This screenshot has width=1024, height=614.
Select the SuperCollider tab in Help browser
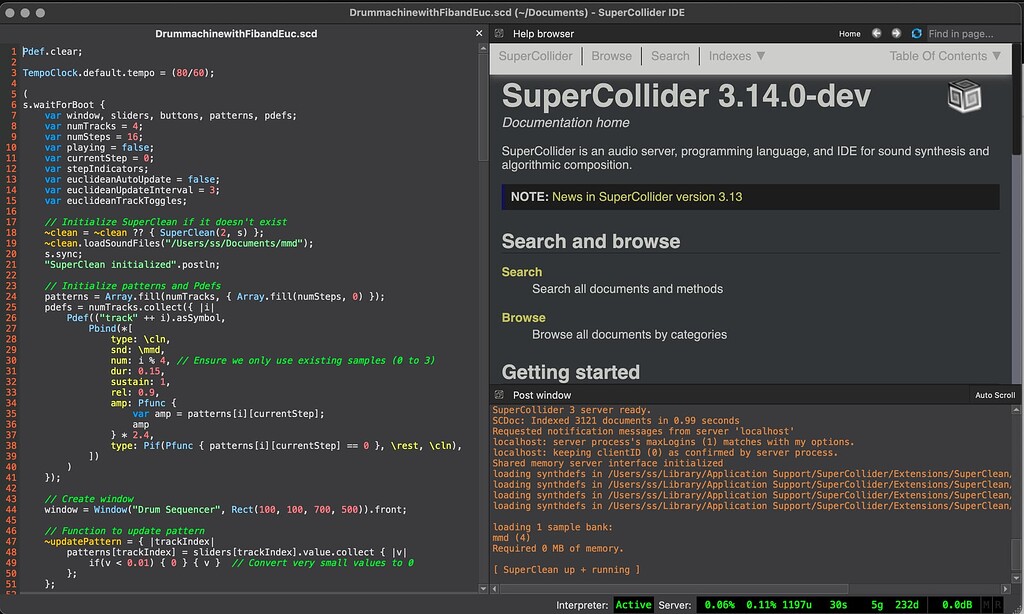(x=536, y=56)
